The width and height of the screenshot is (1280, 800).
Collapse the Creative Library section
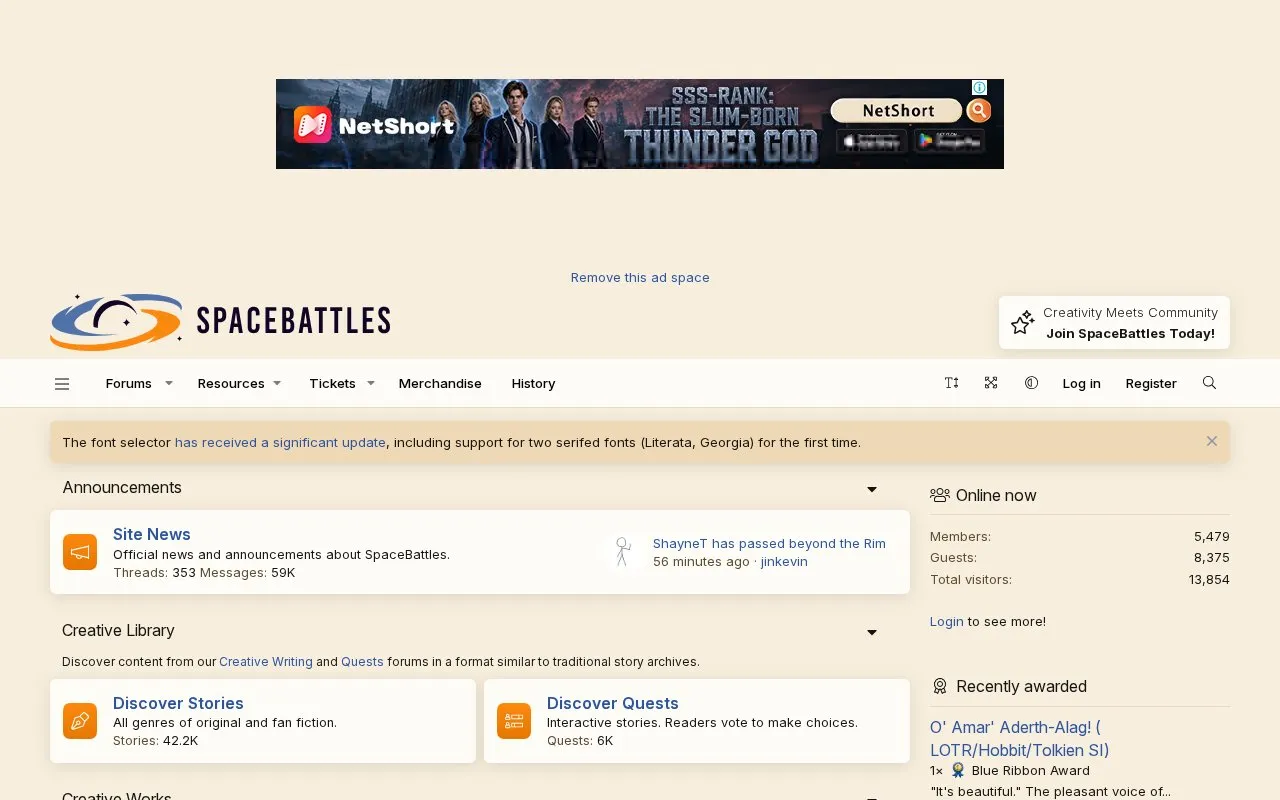(x=872, y=632)
